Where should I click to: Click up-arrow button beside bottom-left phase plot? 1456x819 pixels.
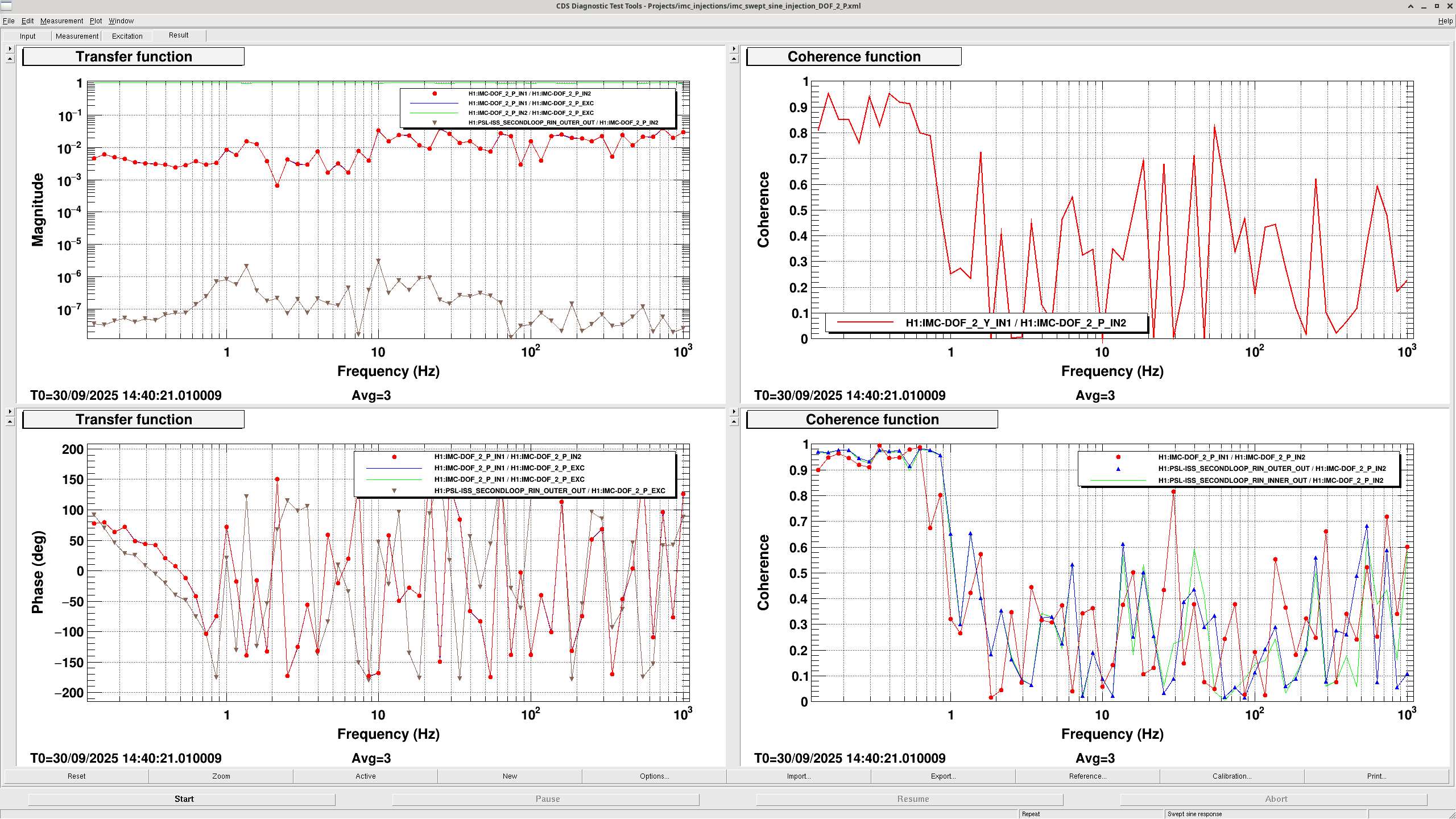pos(10,422)
